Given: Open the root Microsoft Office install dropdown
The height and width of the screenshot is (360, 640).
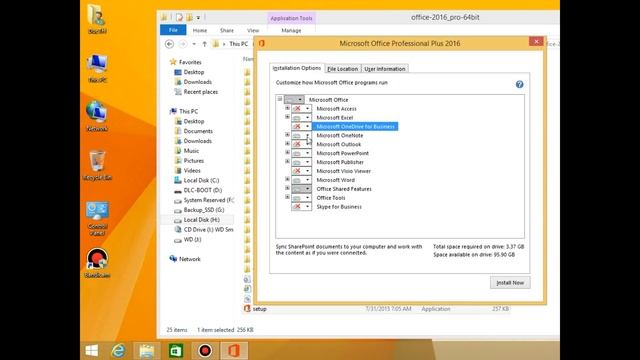Looking at the screenshot, I should click(x=294, y=100).
